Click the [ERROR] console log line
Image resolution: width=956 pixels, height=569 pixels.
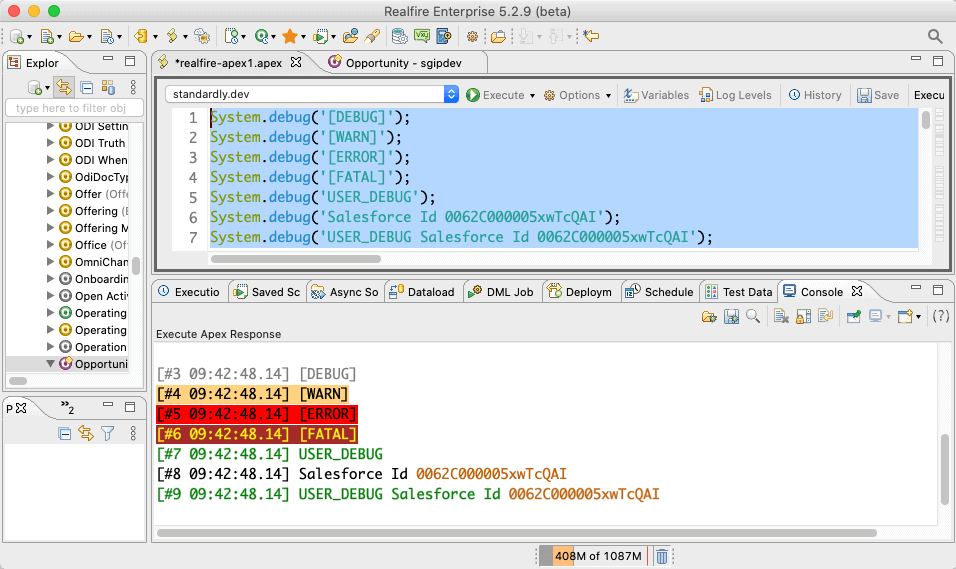[257, 414]
